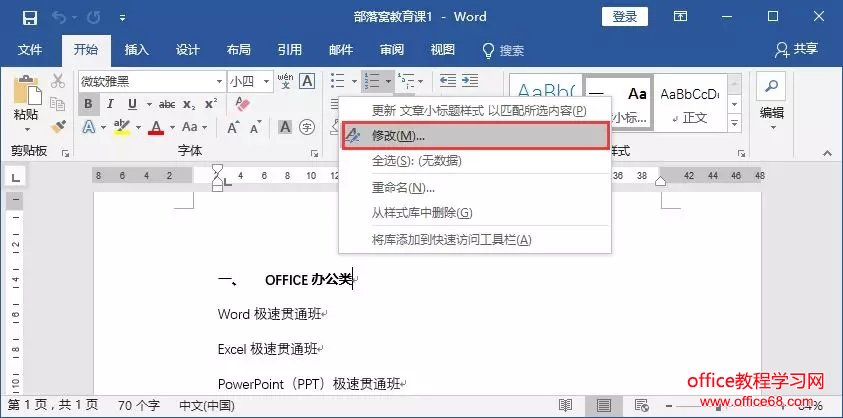The image size is (843, 418).
Task: Decrease paragraph indent
Action: pos(448,81)
